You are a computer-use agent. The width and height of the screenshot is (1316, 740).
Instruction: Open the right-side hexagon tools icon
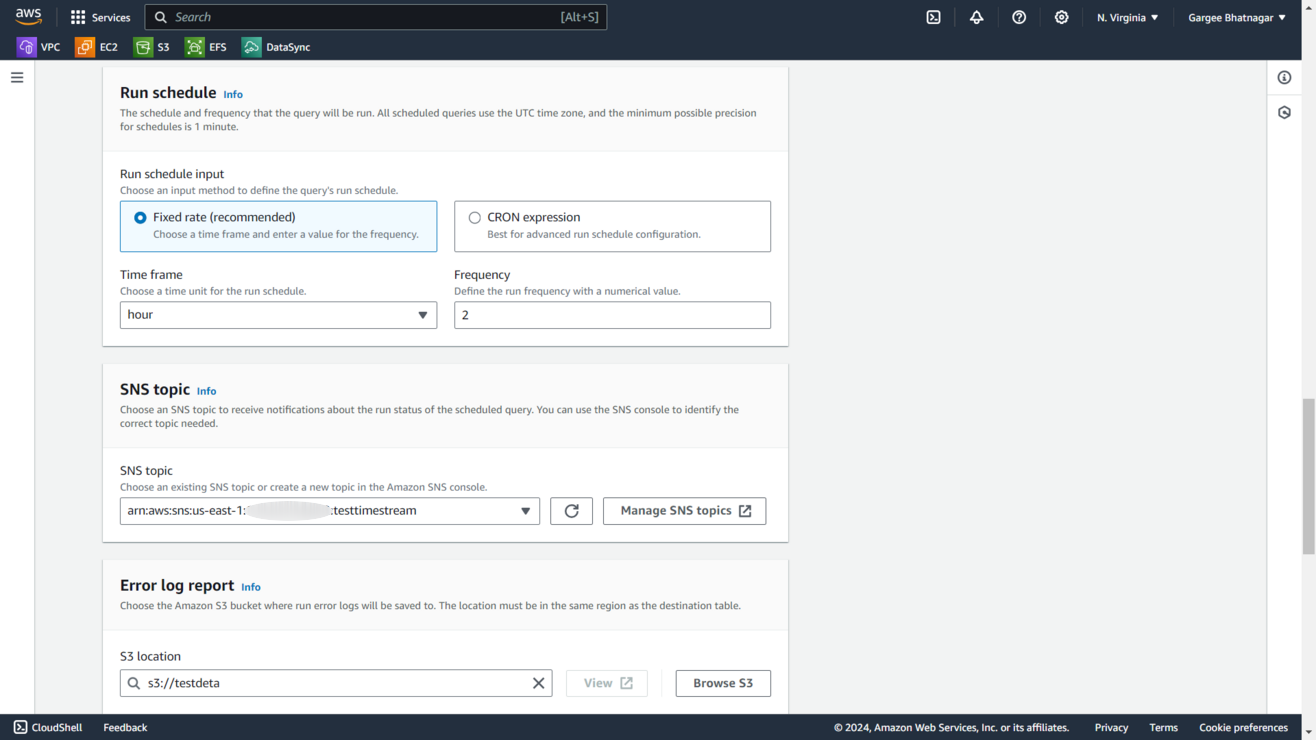point(1285,113)
